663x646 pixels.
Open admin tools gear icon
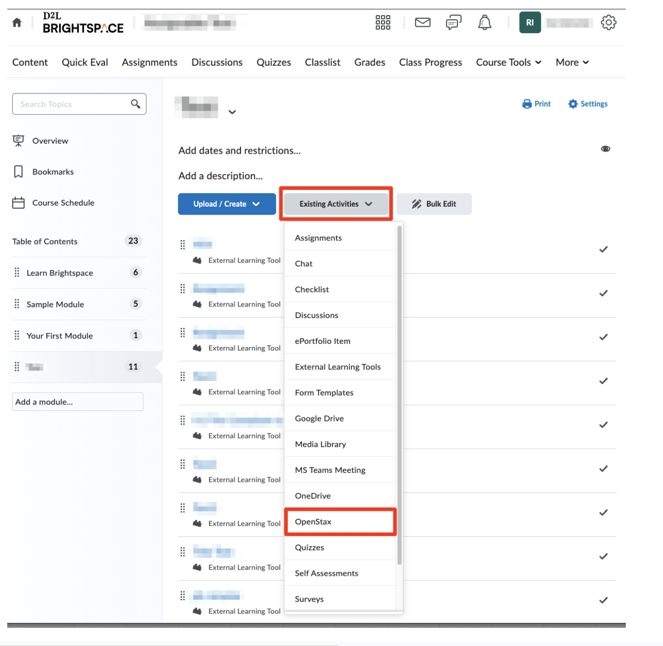click(609, 22)
